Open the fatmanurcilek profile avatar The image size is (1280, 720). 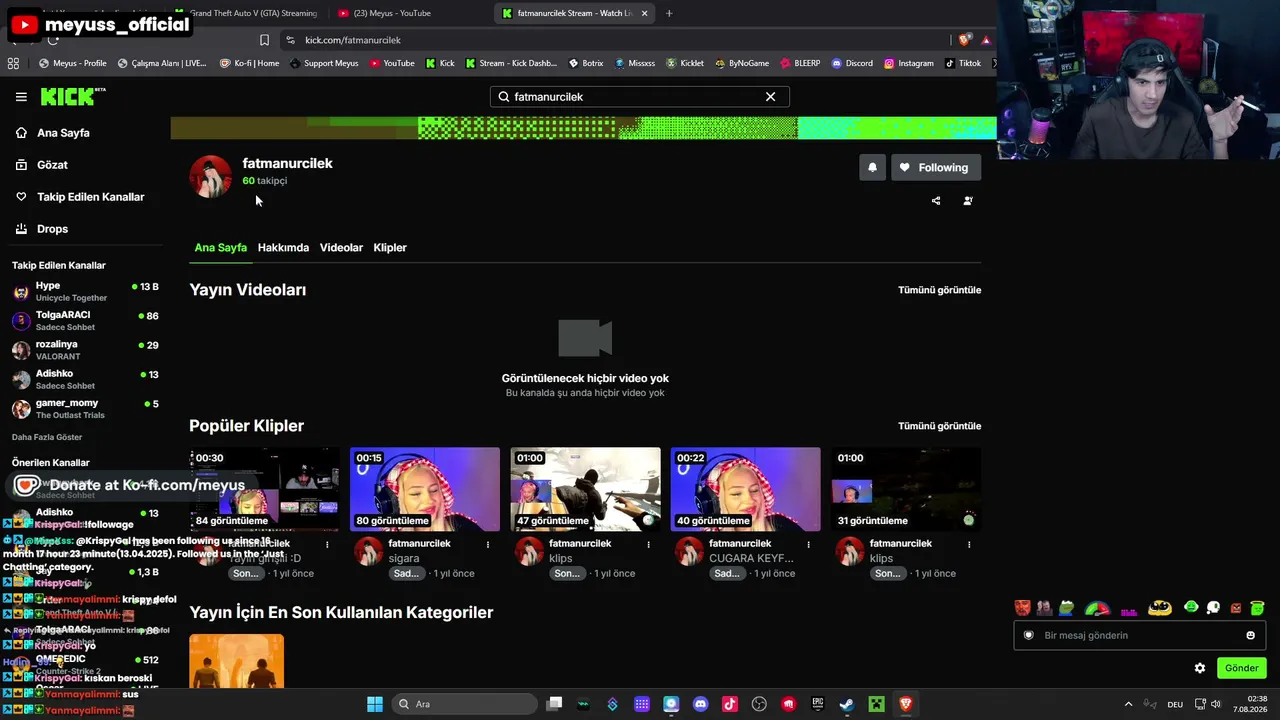pyautogui.click(x=210, y=176)
